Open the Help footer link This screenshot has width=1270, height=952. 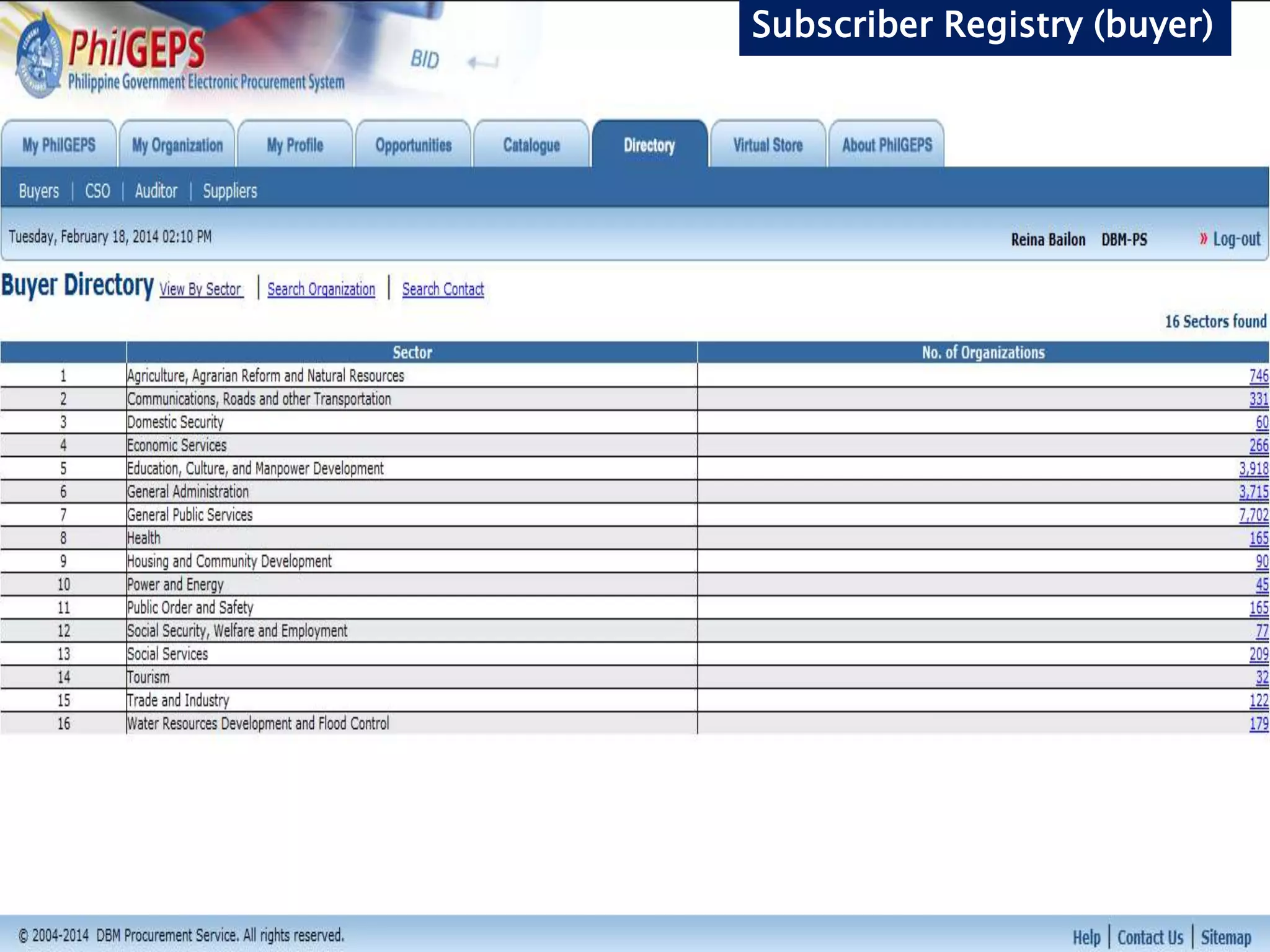1086,937
